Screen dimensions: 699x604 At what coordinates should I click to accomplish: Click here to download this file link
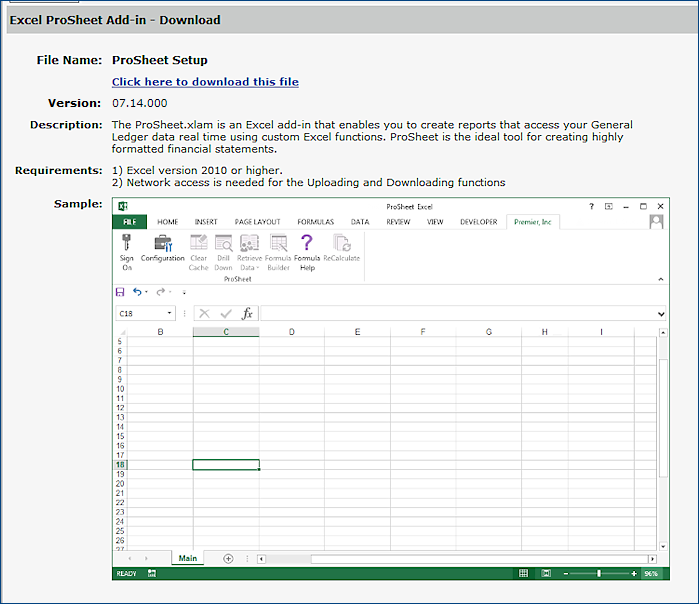[x=205, y=82]
